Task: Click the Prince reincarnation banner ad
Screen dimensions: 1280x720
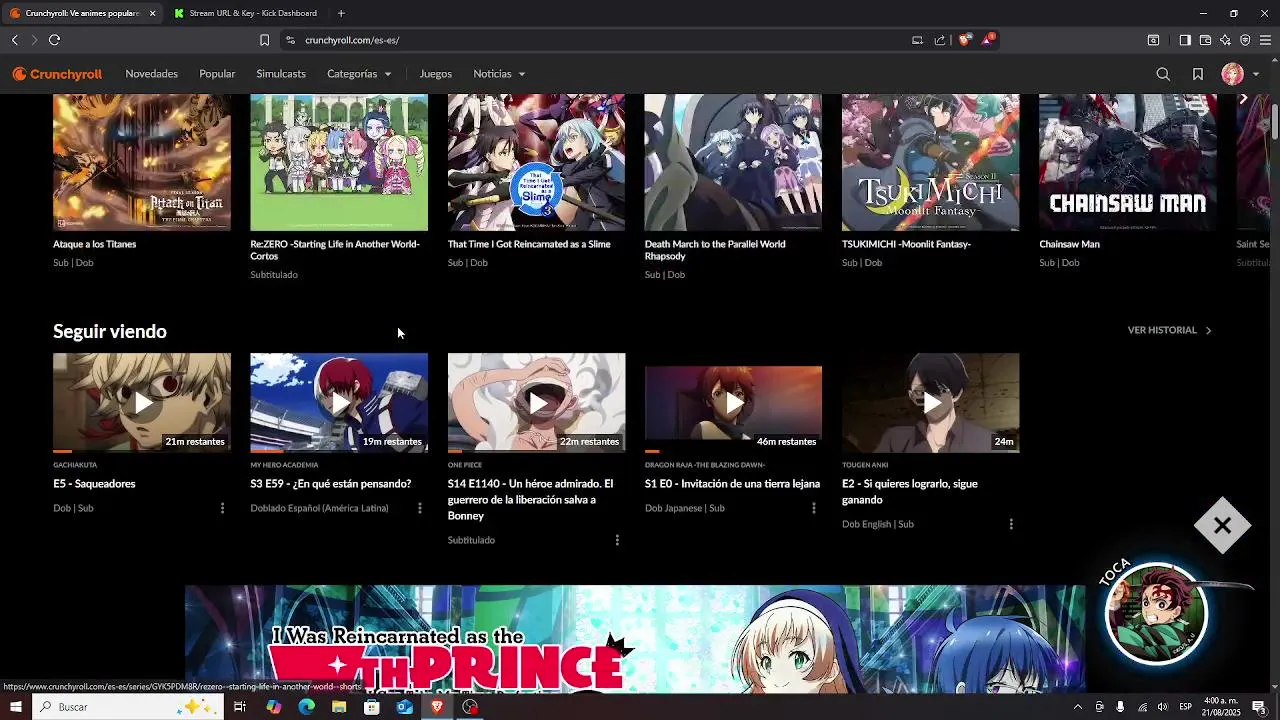Action: point(635,638)
